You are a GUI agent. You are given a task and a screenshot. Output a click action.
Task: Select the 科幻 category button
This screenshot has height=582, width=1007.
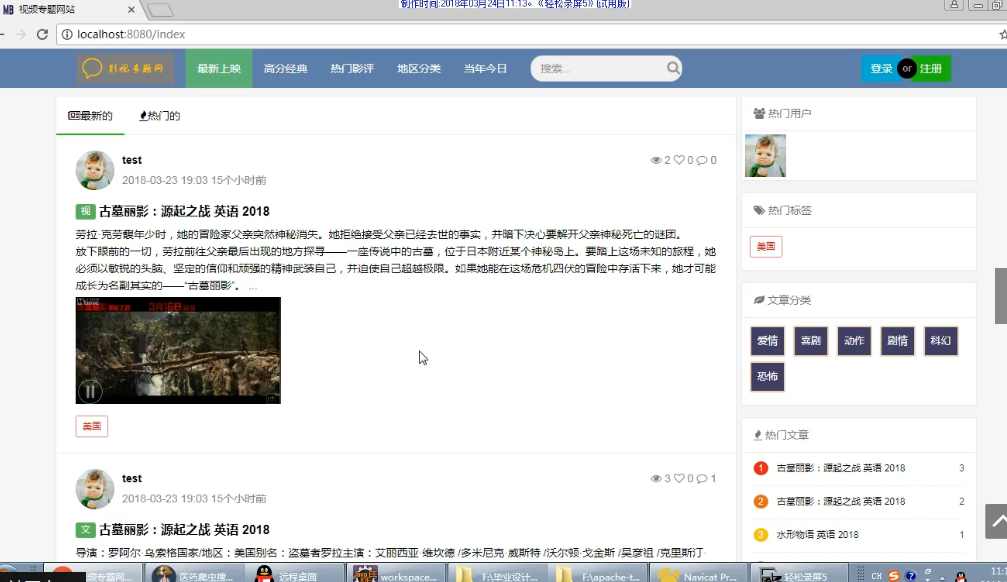[x=940, y=340]
